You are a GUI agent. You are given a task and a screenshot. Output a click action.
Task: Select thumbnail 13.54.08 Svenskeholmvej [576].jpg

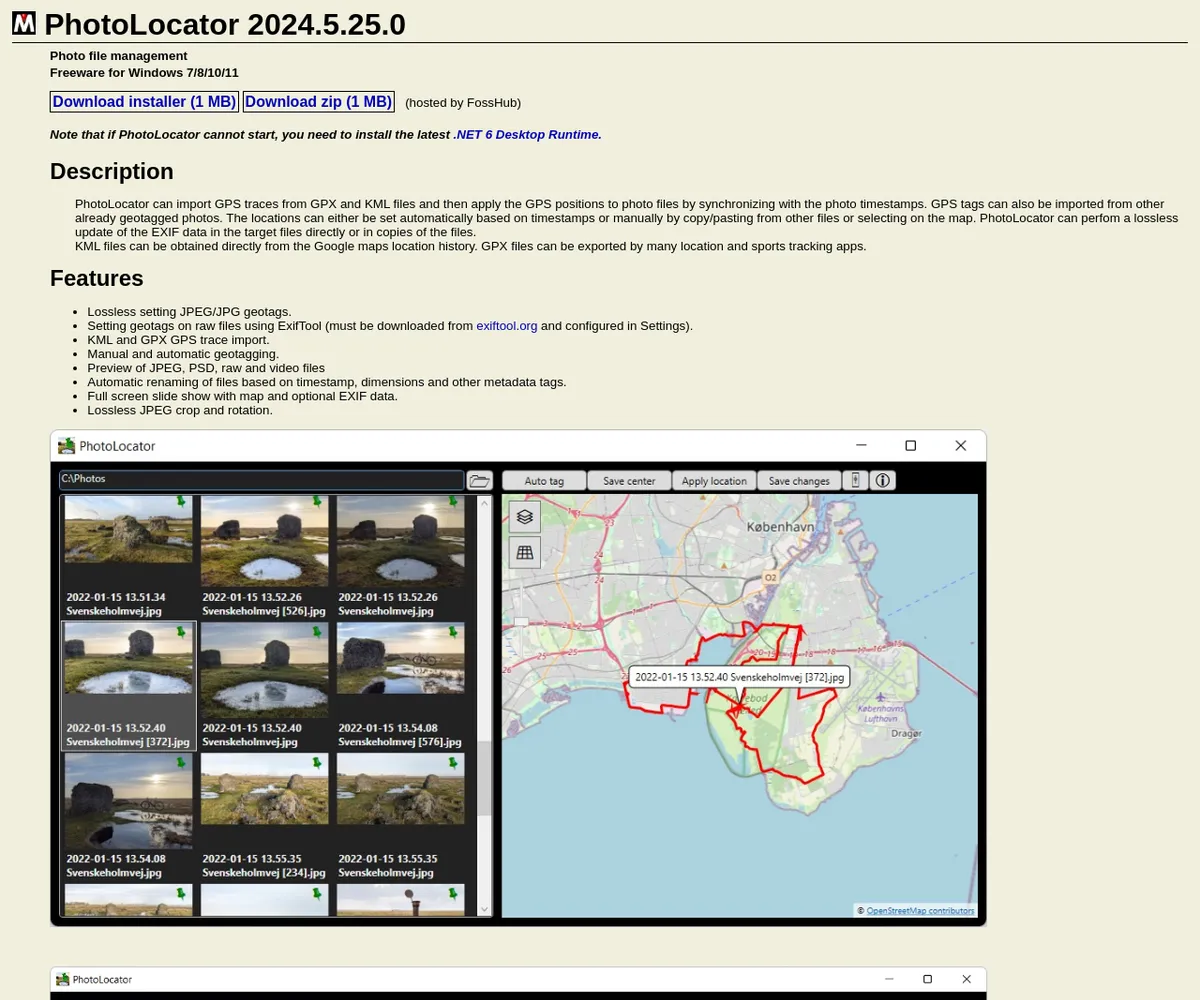coord(400,660)
